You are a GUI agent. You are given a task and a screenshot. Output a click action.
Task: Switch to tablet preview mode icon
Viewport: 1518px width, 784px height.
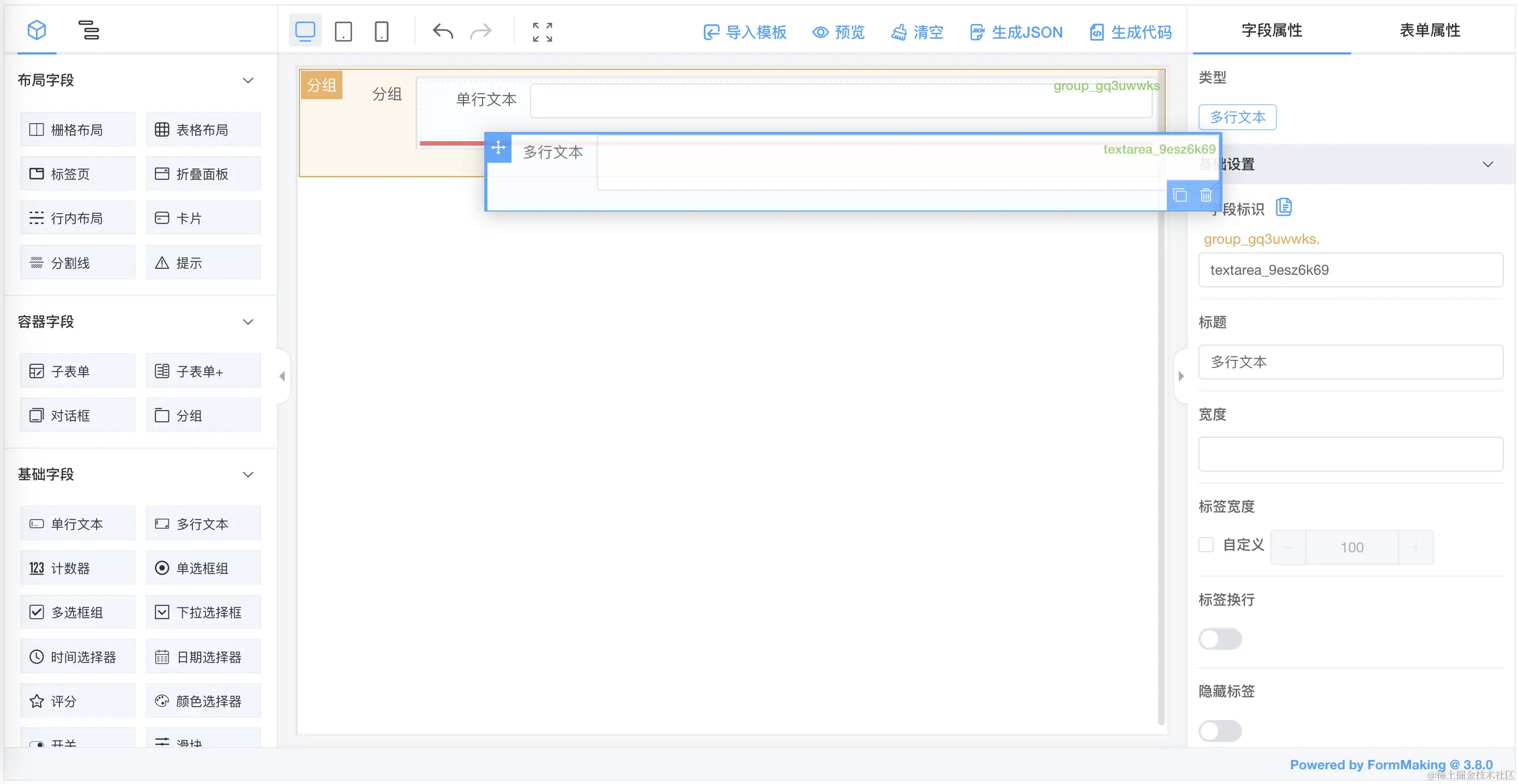click(344, 31)
